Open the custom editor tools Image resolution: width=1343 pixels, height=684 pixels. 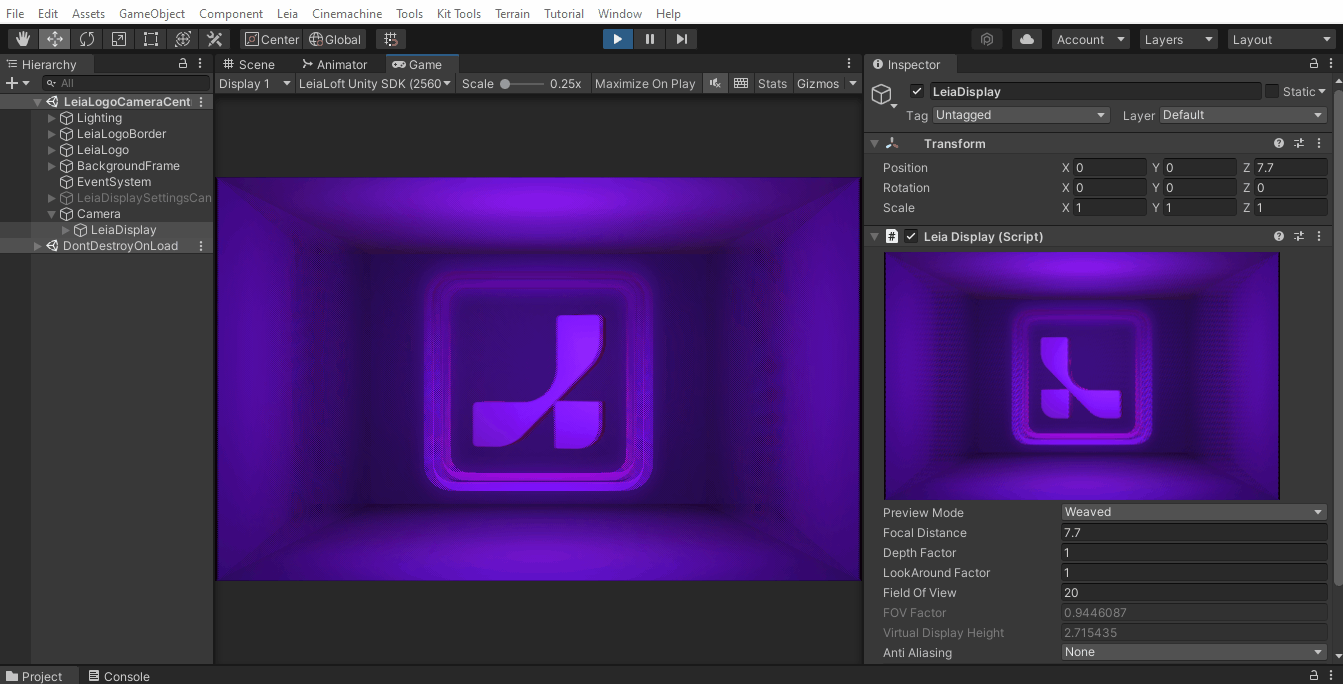215,39
